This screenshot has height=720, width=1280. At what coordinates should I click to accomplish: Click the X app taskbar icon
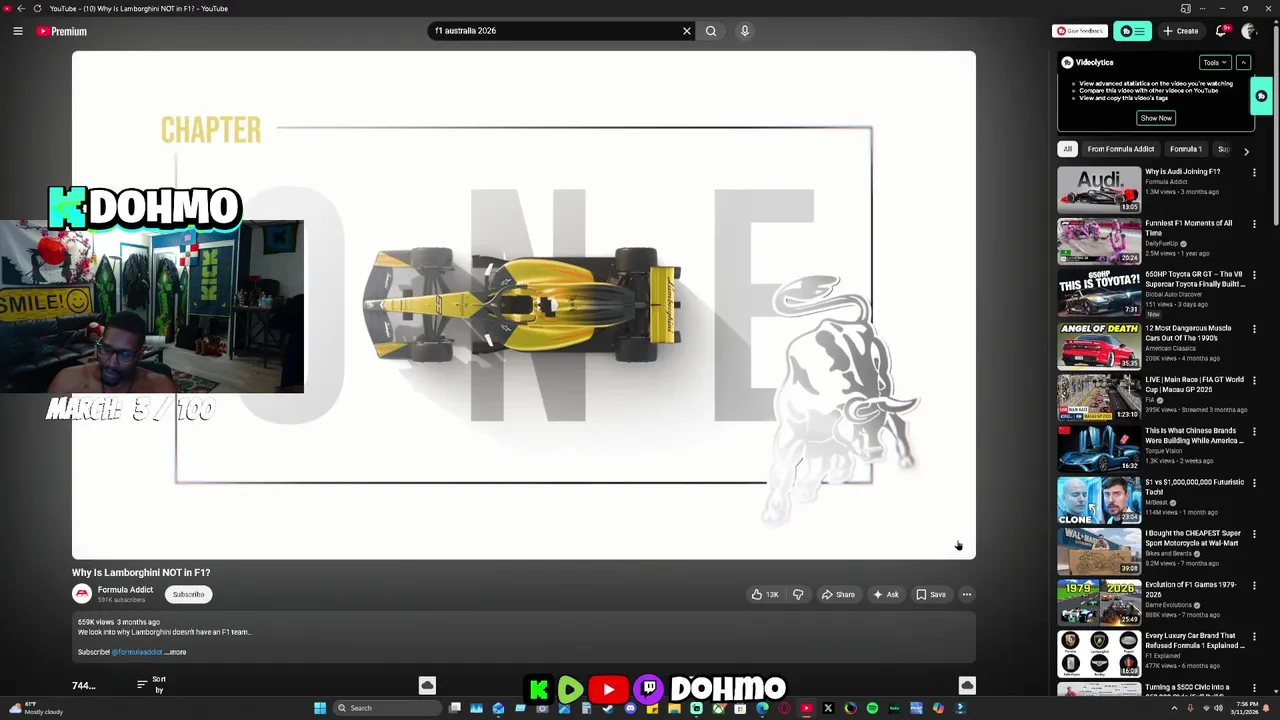(x=828, y=708)
